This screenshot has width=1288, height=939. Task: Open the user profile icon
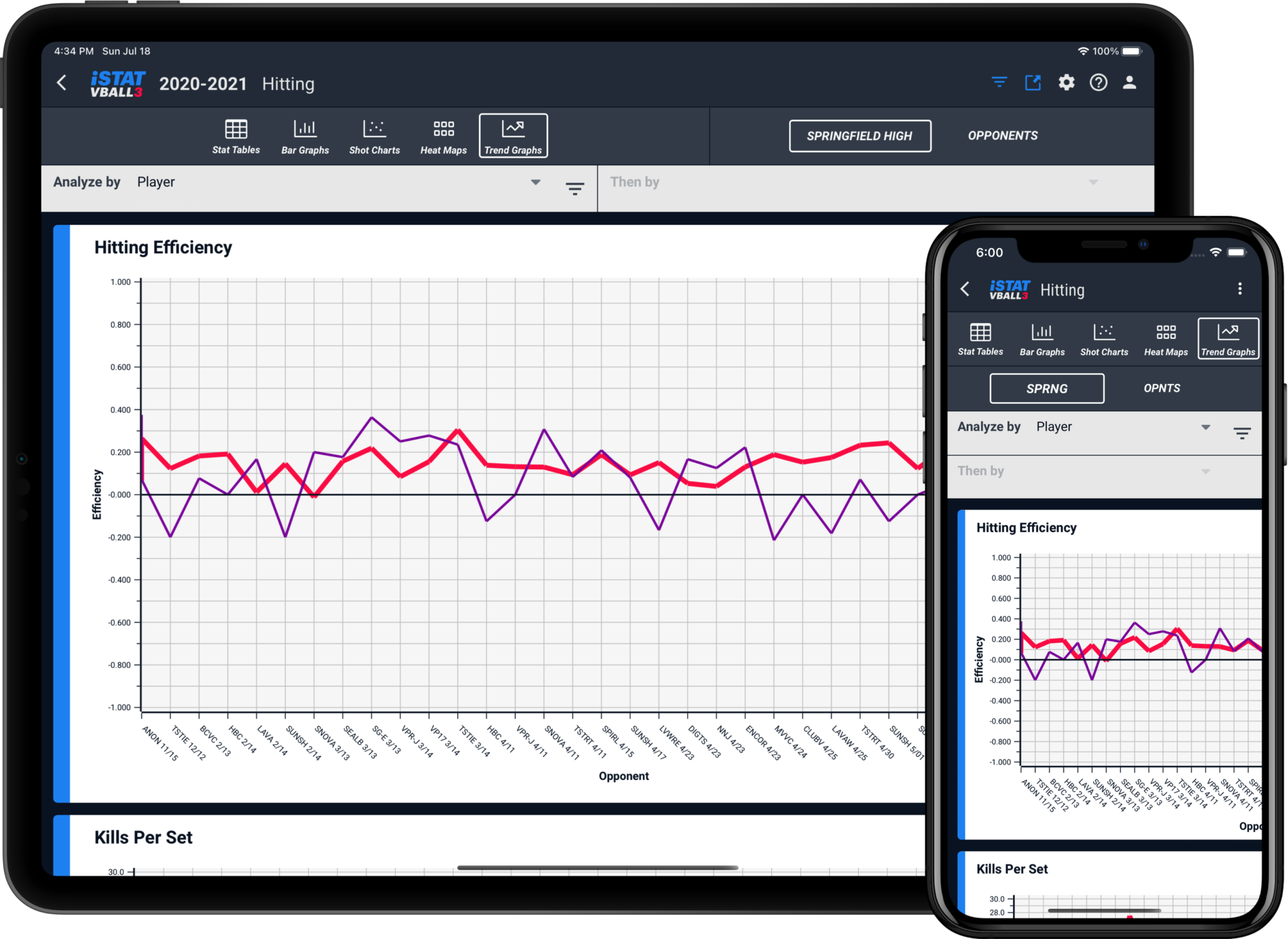[1130, 82]
